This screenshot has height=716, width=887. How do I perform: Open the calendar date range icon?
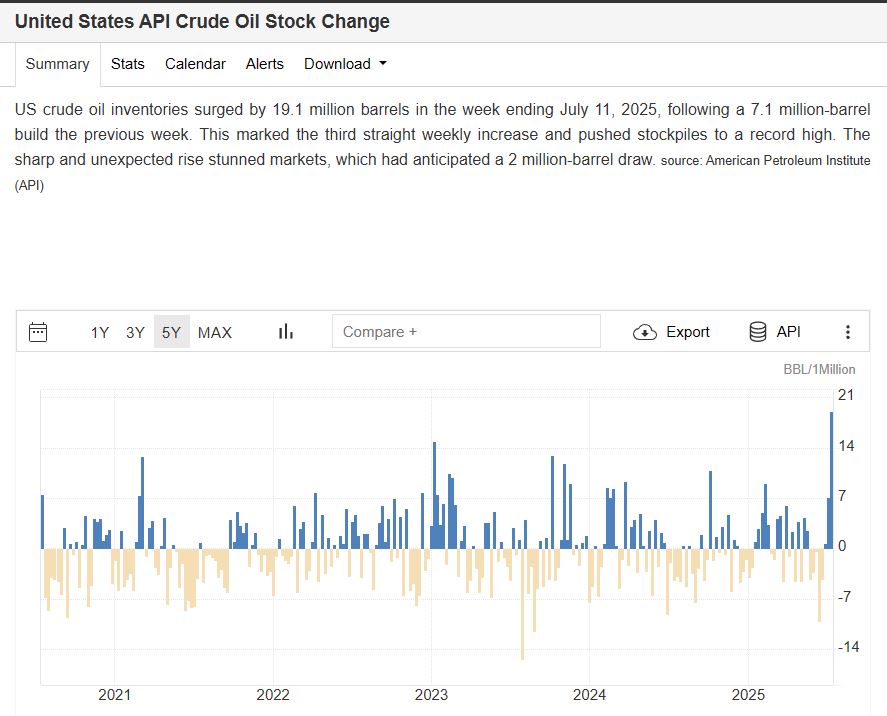[38, 332]
